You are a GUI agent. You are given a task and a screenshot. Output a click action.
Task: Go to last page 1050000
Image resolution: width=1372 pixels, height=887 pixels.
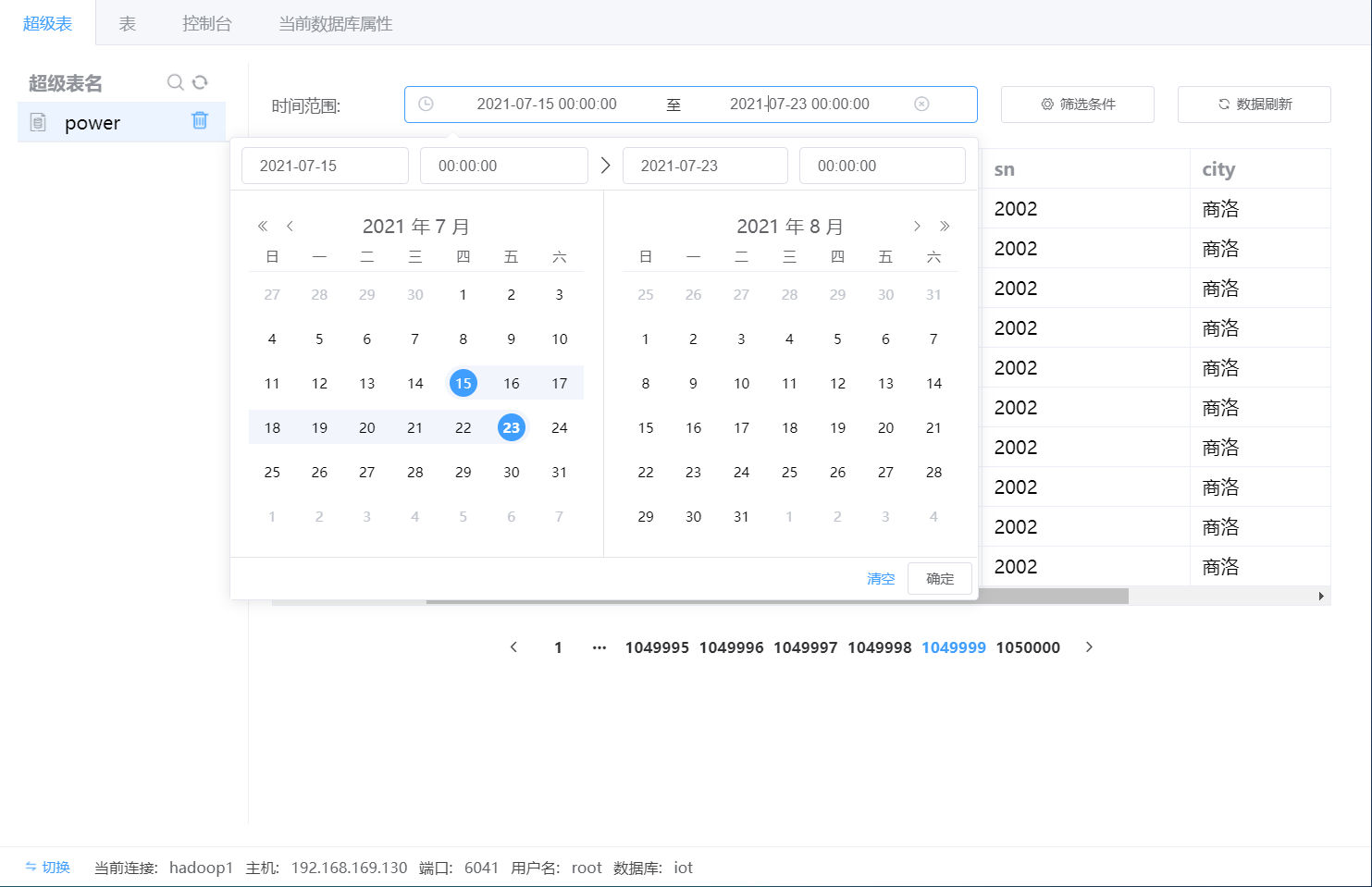pos(1028,647)
